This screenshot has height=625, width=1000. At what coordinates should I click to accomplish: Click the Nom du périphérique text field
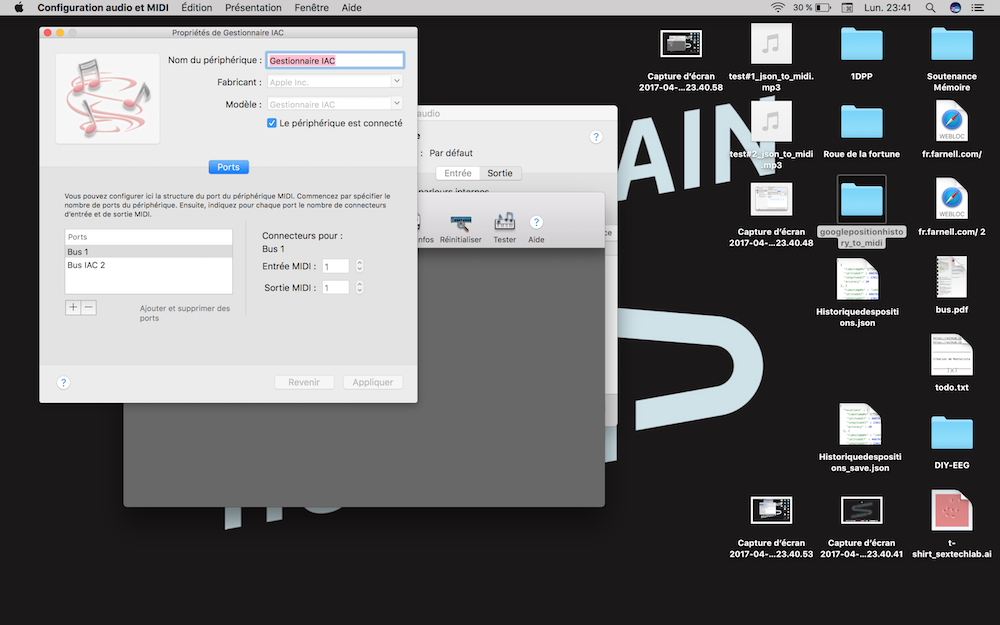(x=335, y=61)
